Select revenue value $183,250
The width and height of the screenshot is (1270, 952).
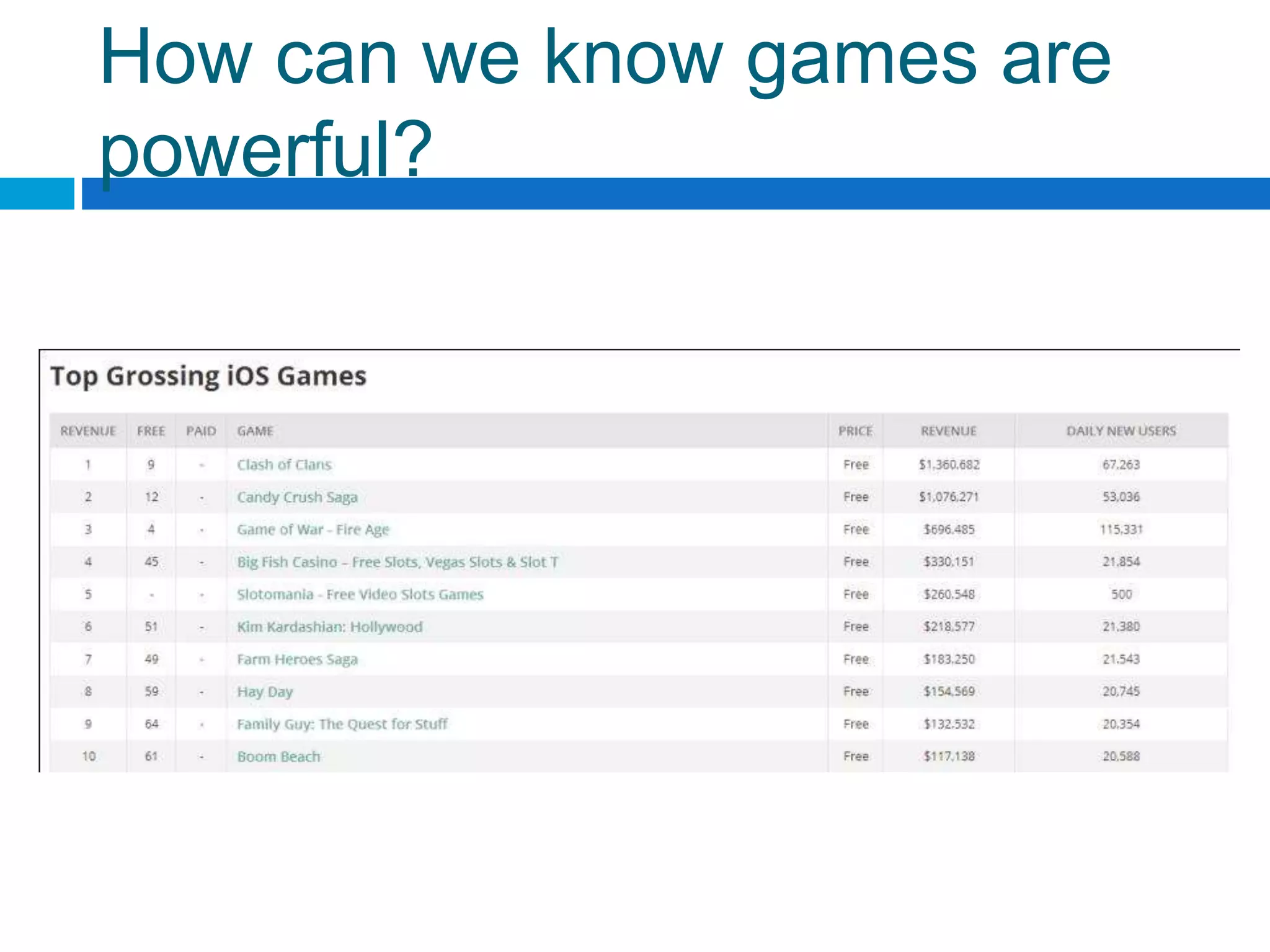click(x=949, y=659)
